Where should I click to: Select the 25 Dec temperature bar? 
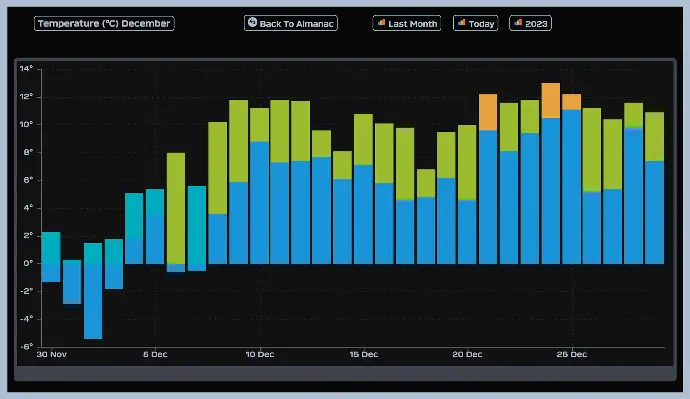tap(571, 179)
